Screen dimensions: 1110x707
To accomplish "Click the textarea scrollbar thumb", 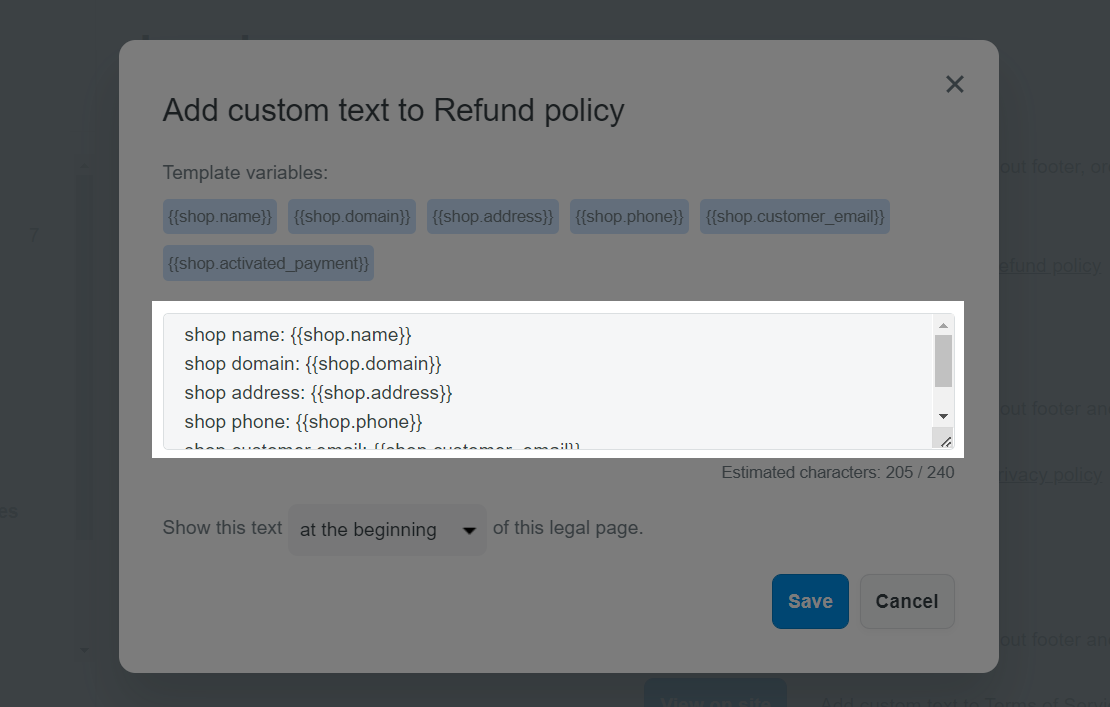I will 943,361.
